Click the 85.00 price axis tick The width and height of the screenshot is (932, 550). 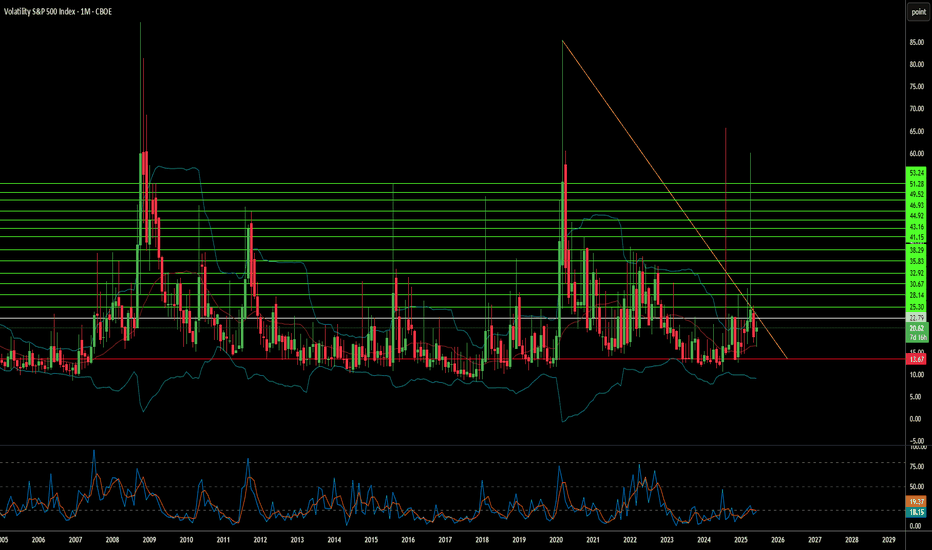tap(917, 42)
